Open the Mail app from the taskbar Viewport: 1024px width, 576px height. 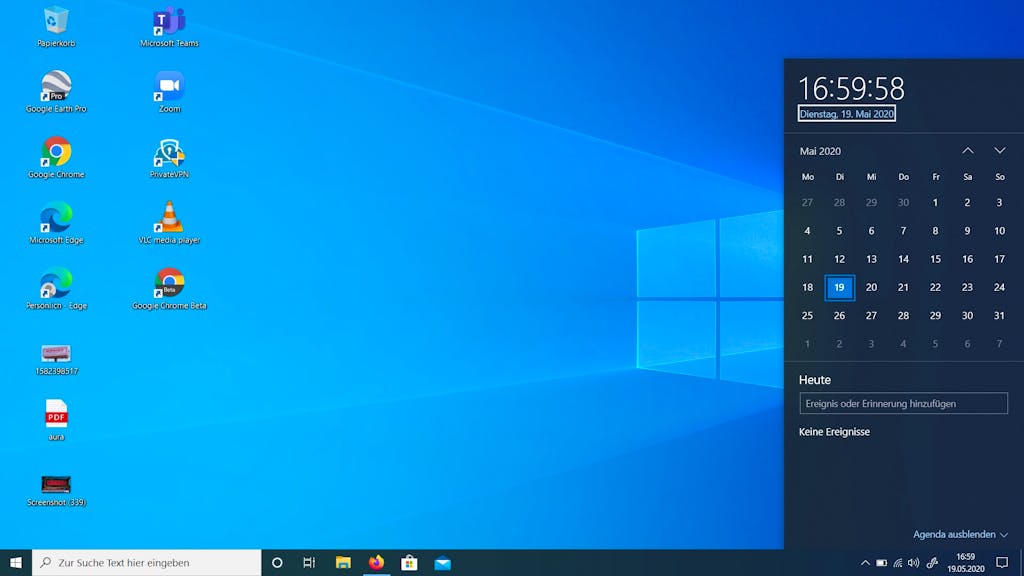click(443, 562)
